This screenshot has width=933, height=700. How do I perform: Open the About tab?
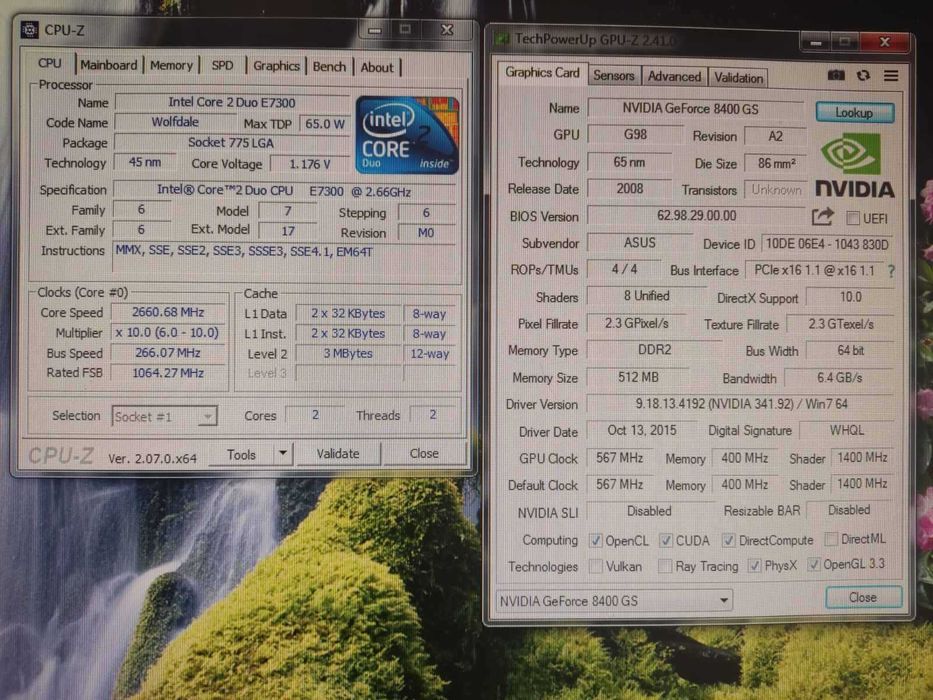[377, 67]
